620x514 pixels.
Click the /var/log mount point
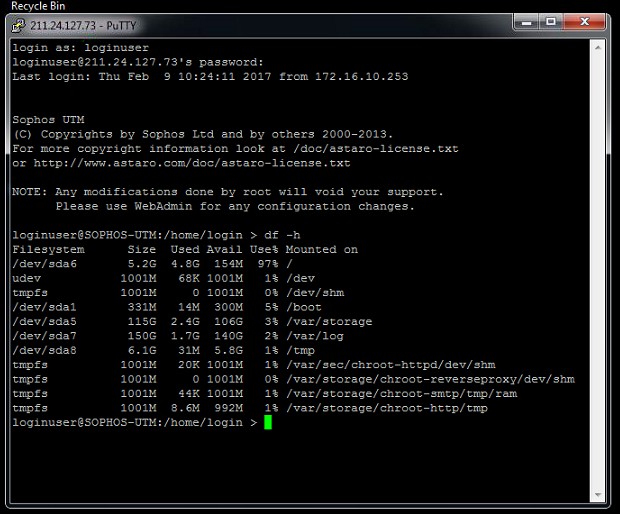[x=315, y=336]
